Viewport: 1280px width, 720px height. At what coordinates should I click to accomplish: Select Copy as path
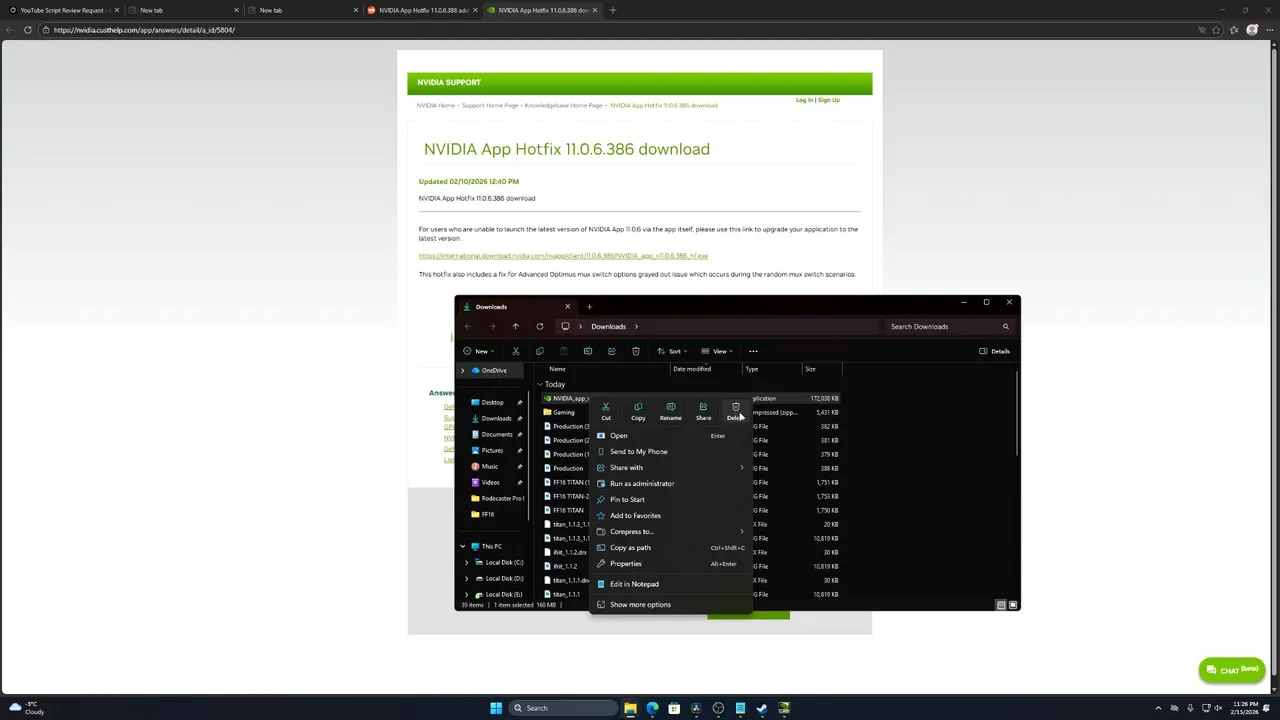[x=670, y=548]
